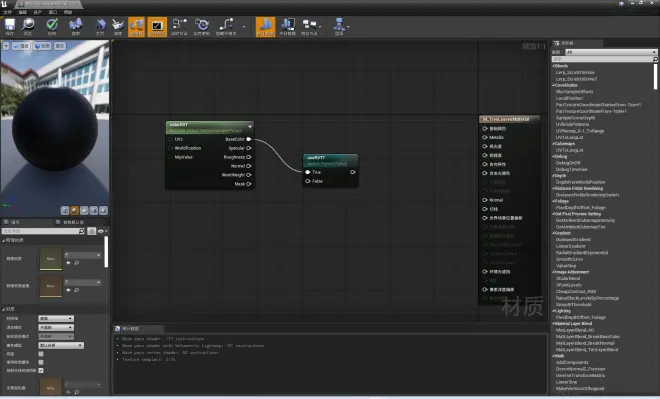Set preview mesh to cube shape
The height and width of the screenshot is (399, 660).
(94, 210)
